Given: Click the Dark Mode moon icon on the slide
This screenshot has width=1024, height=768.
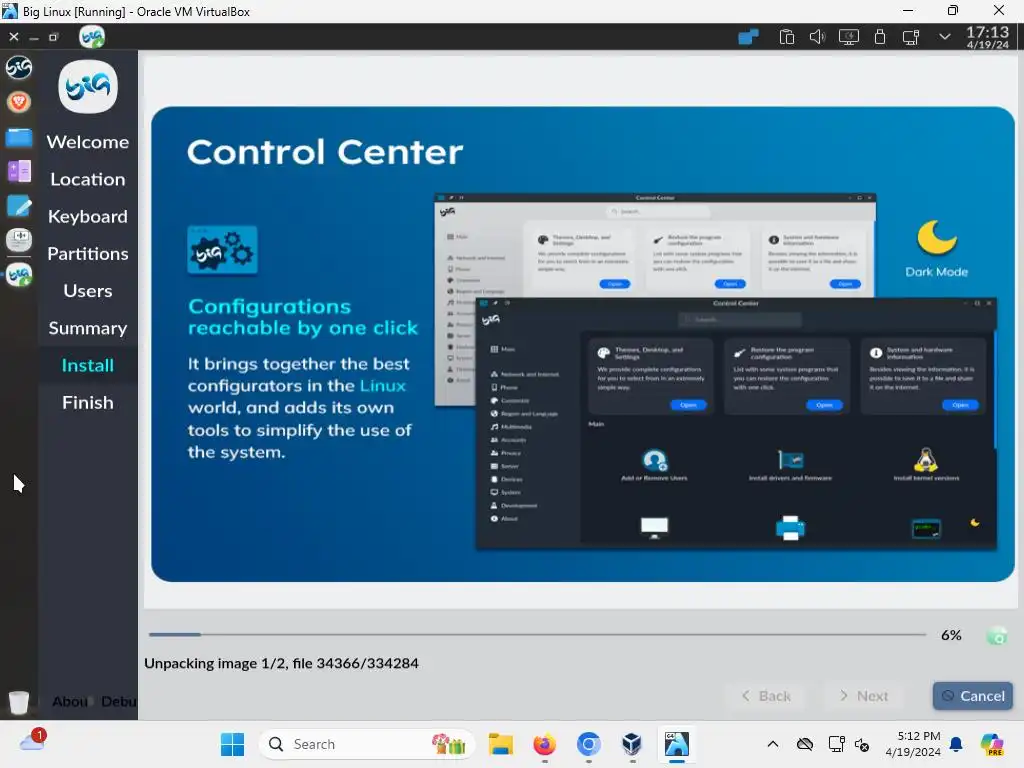Looking at the screenshot, I should 936,237.
